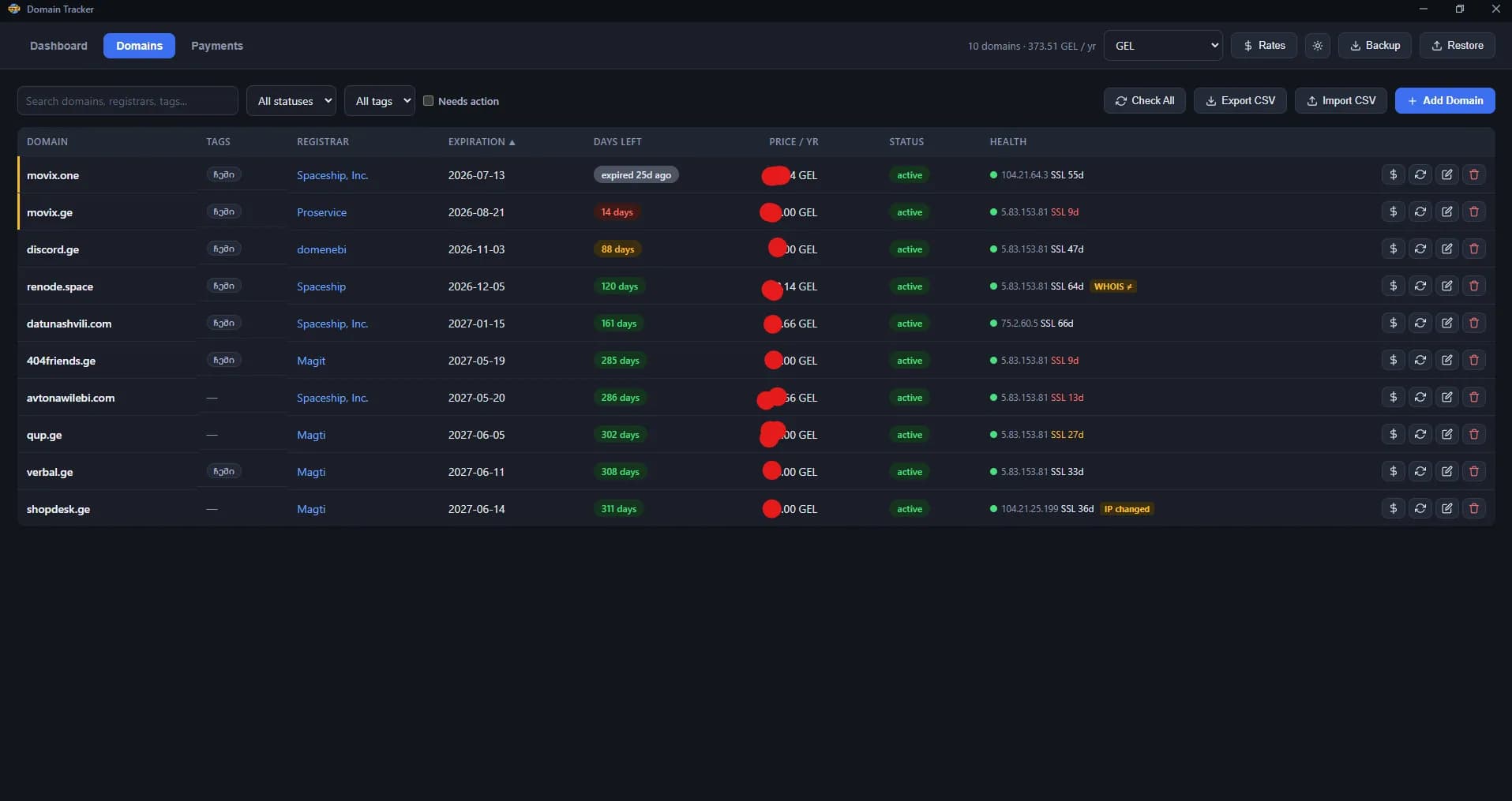Enable the Needs action checkbox
The width and height of the screenshot is (1512, 801).
429,101
